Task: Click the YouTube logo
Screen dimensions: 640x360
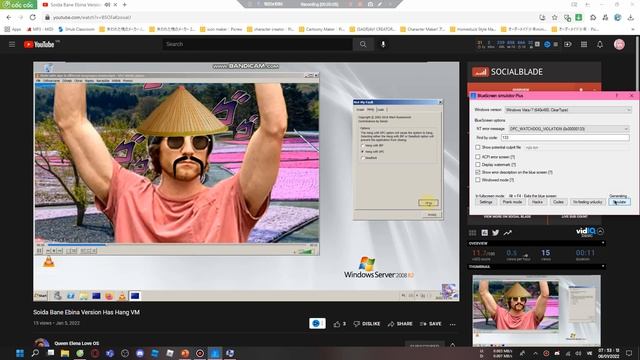Action: click(39, 44)
